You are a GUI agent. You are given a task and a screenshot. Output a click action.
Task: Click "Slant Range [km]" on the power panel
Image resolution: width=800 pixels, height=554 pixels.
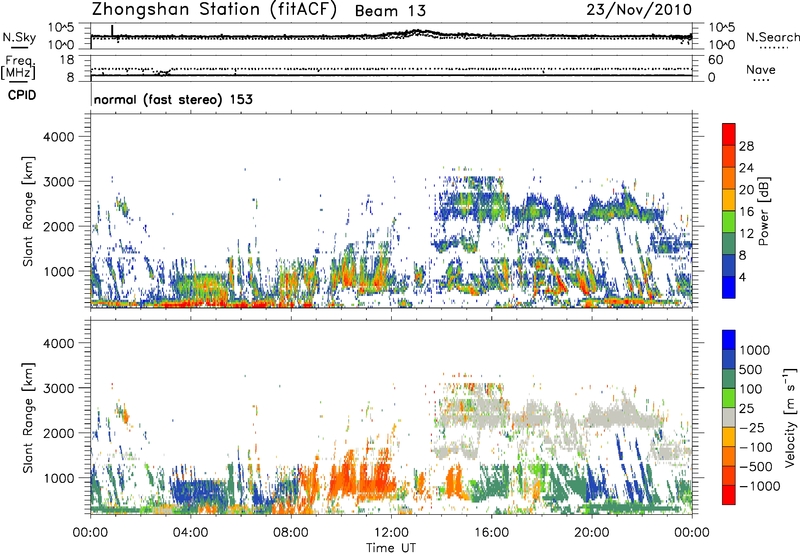click(x=28, y=211)
